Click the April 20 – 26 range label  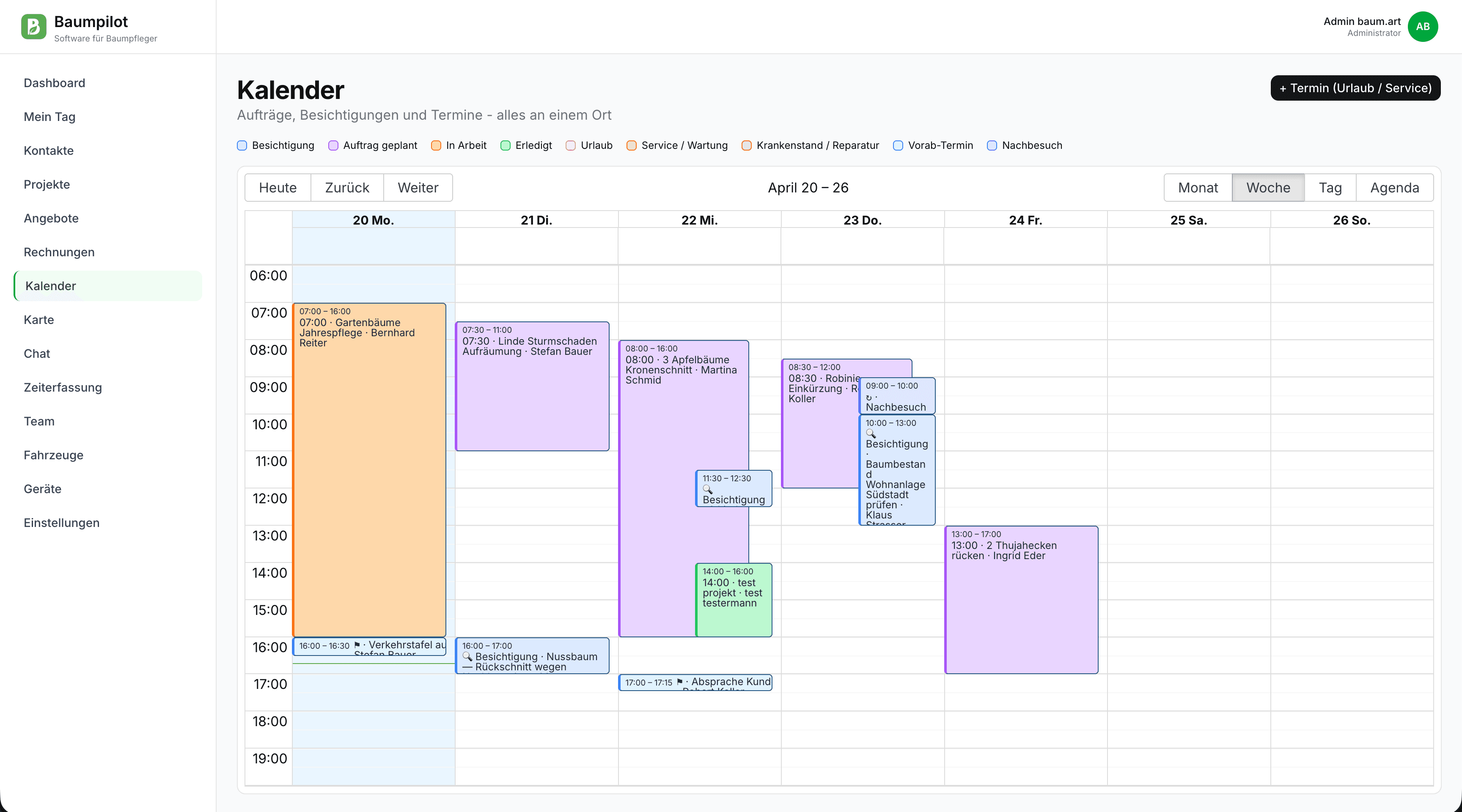[808, 188]
